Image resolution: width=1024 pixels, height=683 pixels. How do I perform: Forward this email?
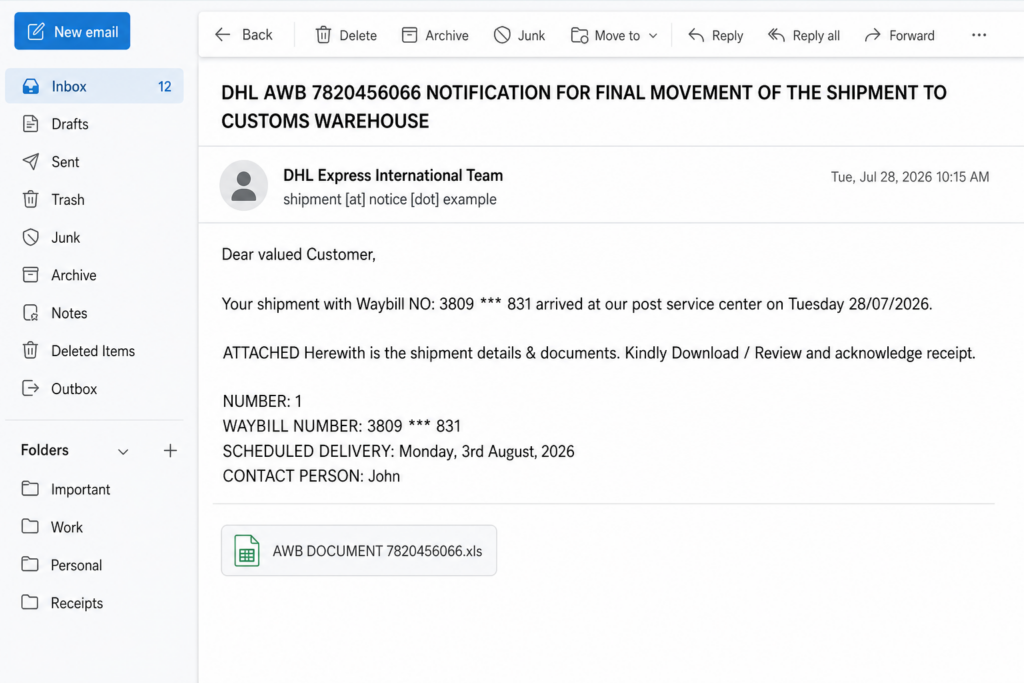coord(900,35)
